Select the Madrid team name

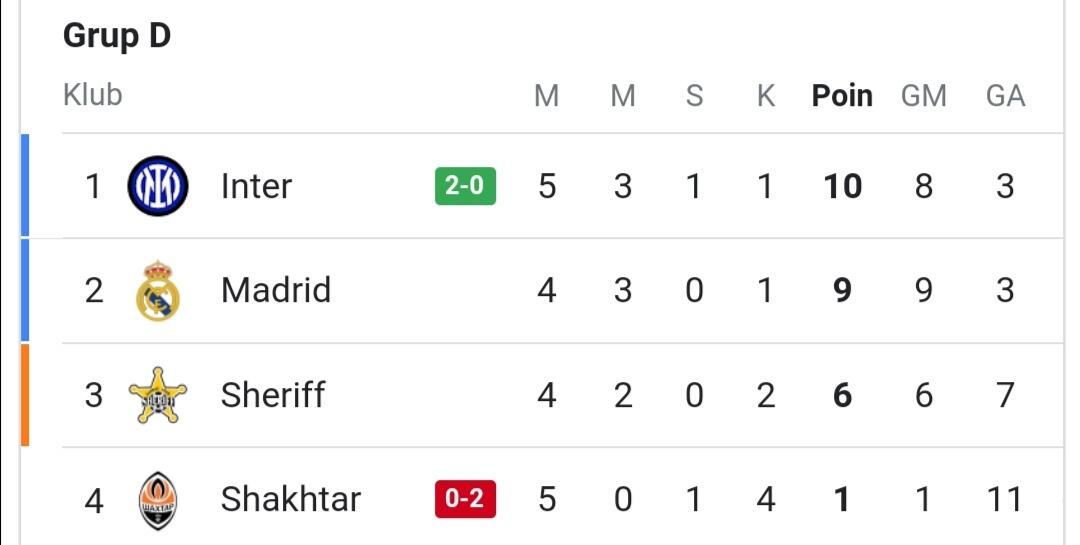(275, 291)
